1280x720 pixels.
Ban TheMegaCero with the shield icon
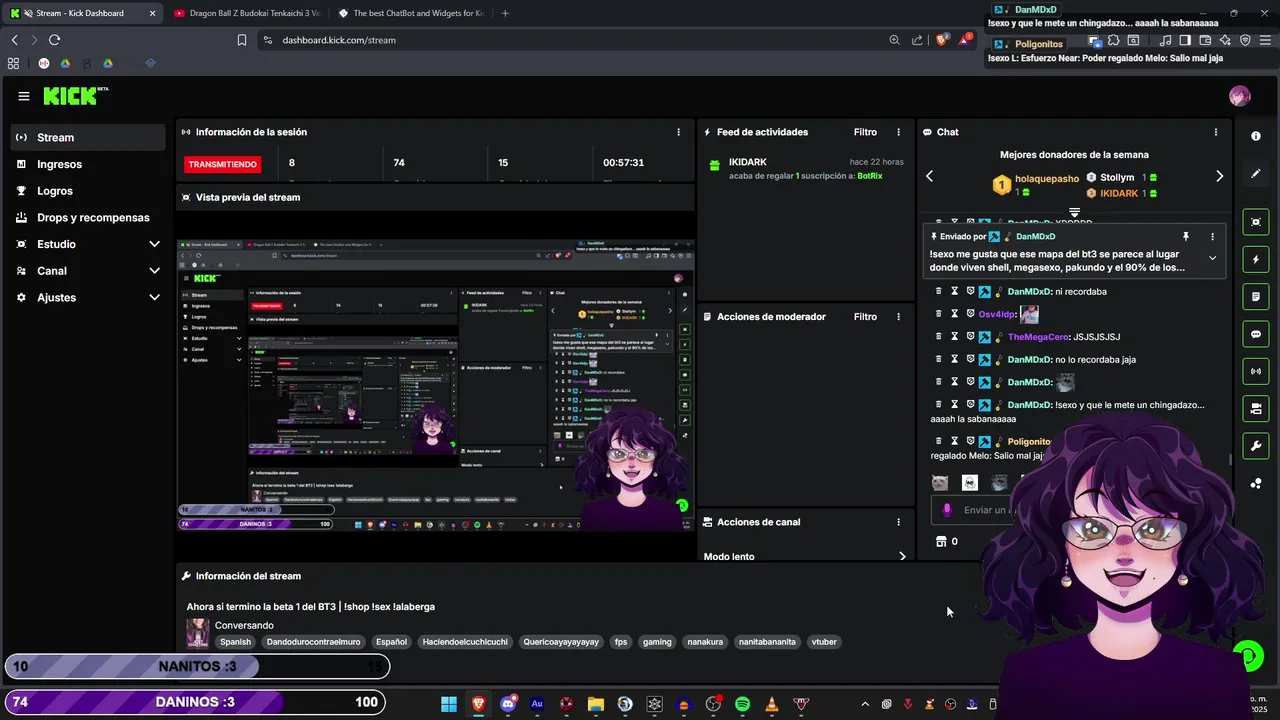point(970,337)
